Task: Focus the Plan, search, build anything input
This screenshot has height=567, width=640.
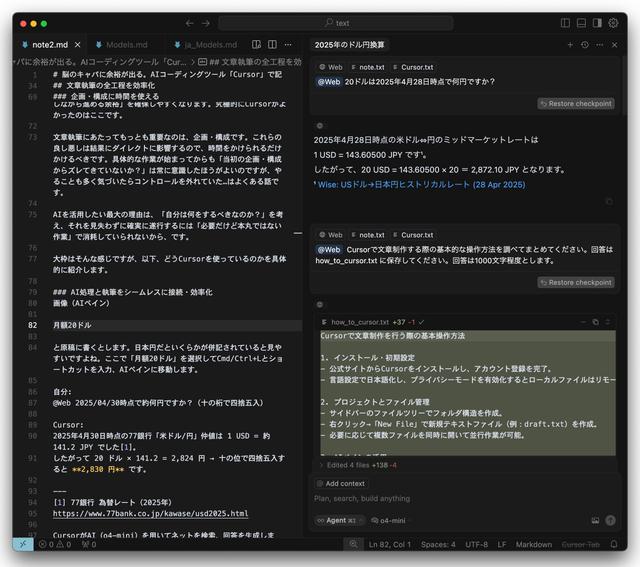Action: click(464, 498)
